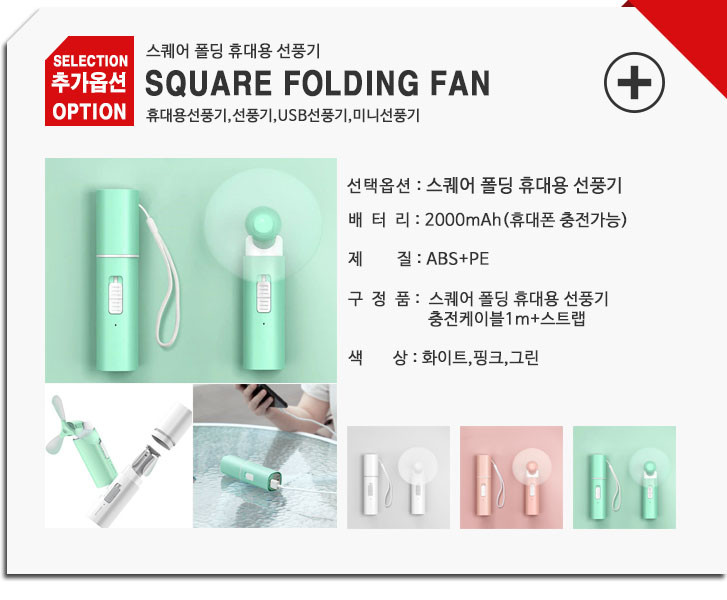The height and width of the screenshot is (600, 727).
Task: Click the 2000mAh battery specification text
Action: pos(525,219)
